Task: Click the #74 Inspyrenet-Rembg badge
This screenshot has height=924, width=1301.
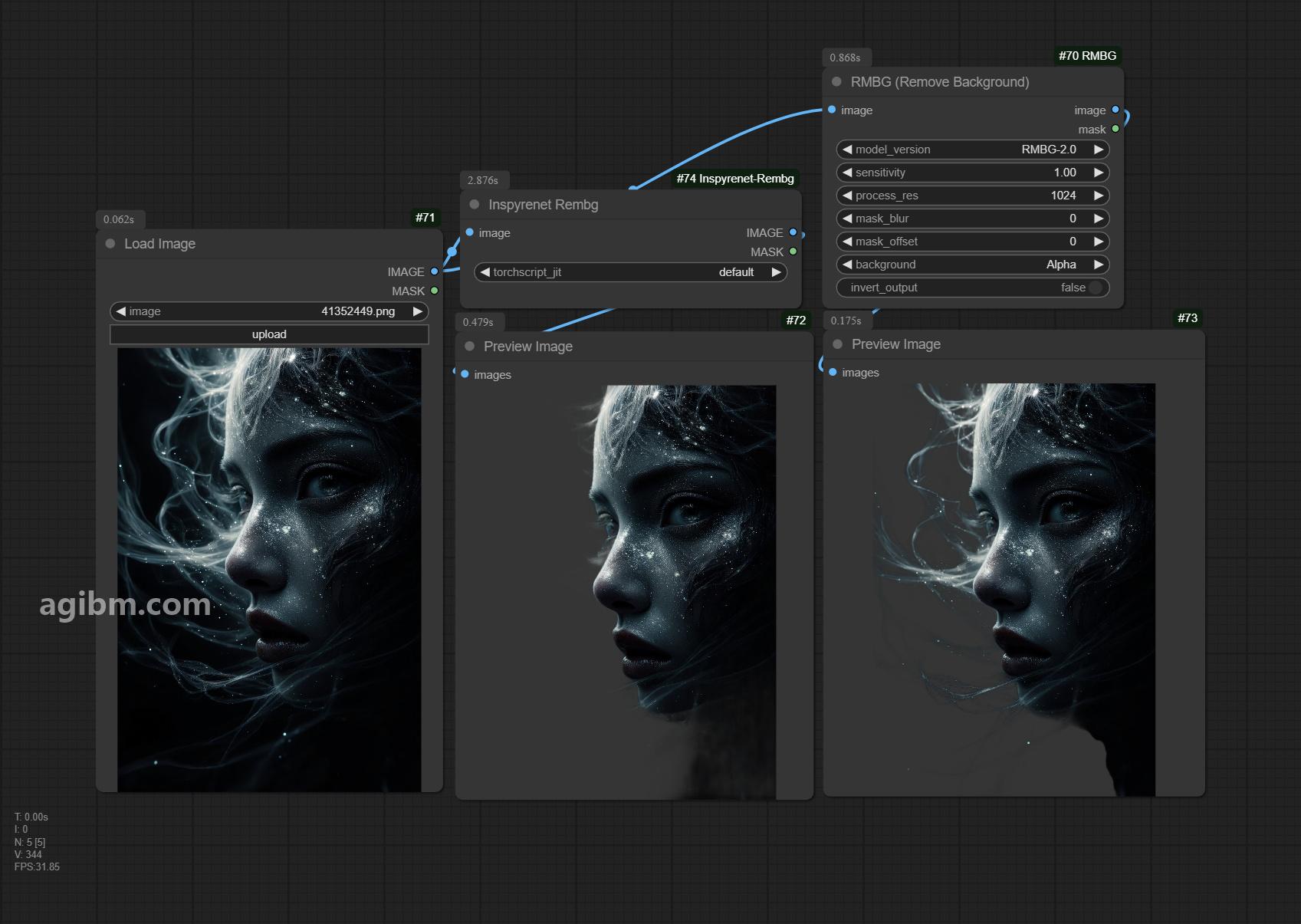Action: pos(735,179)
